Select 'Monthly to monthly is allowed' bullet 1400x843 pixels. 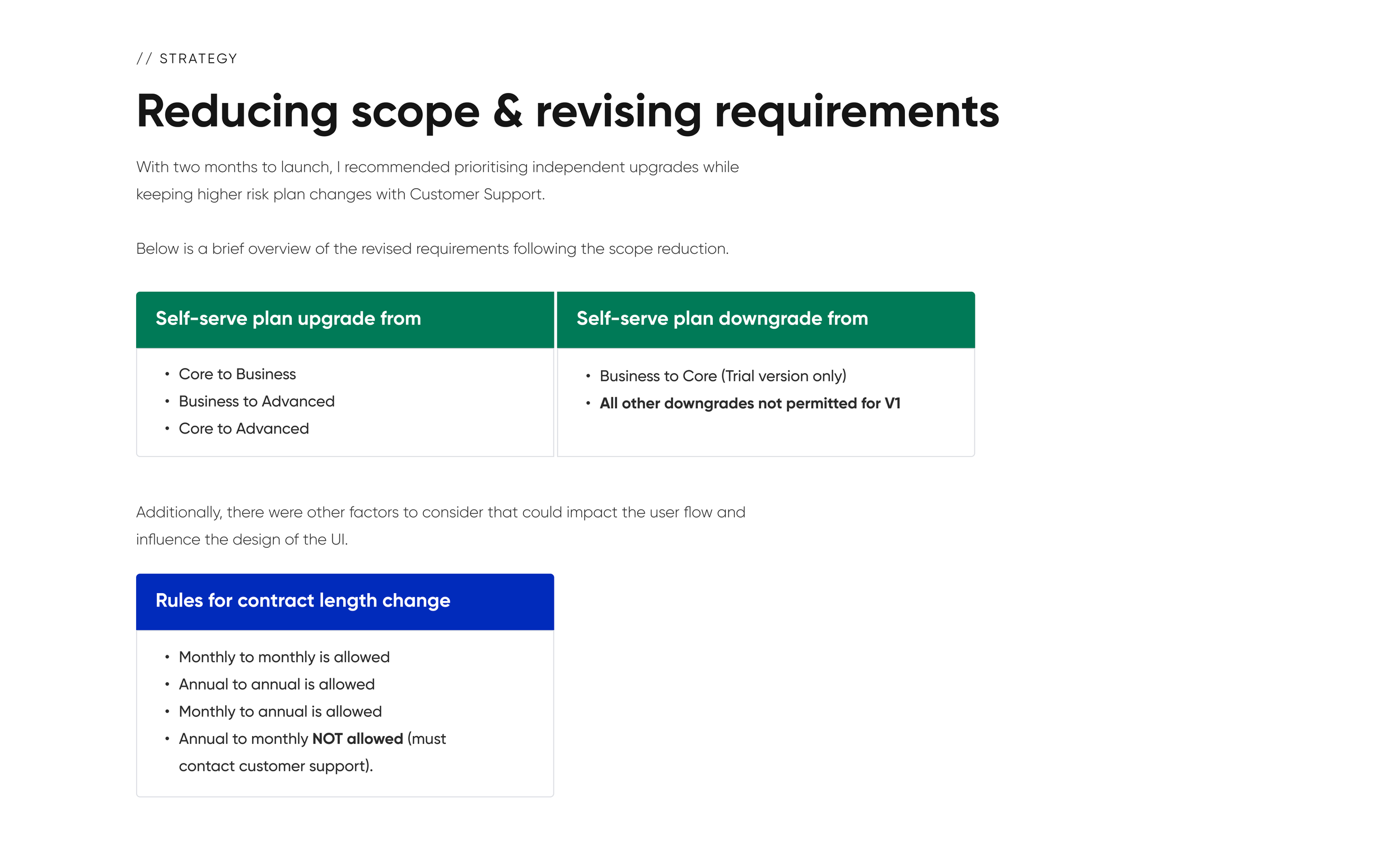click(283, 656)
